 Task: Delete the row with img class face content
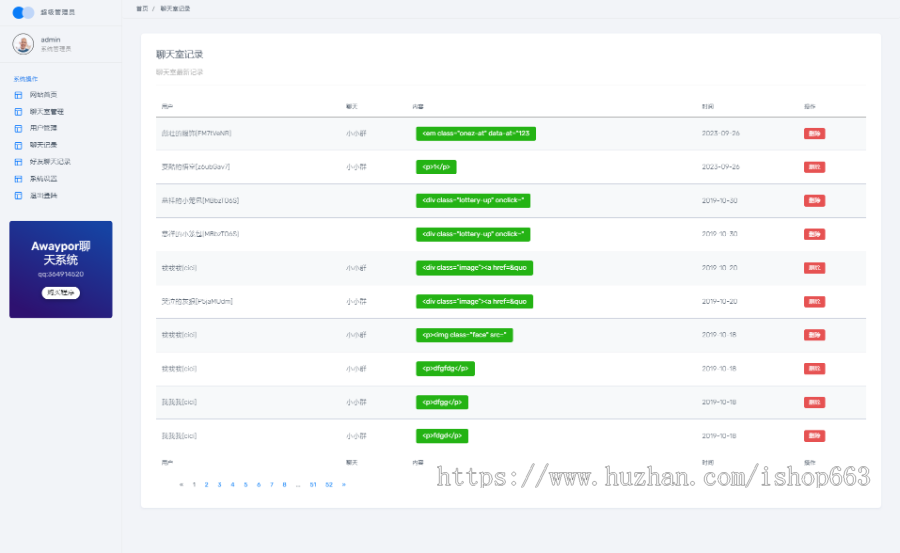pyautogui.click(x=814, y=335)
